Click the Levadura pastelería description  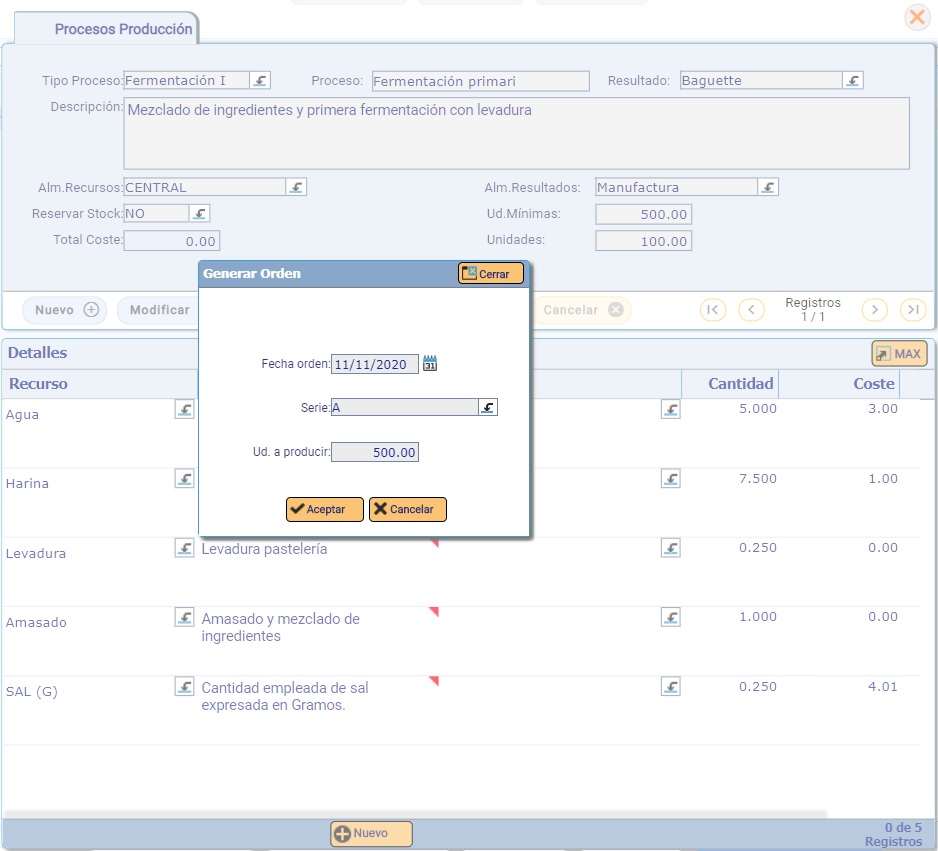264,549
